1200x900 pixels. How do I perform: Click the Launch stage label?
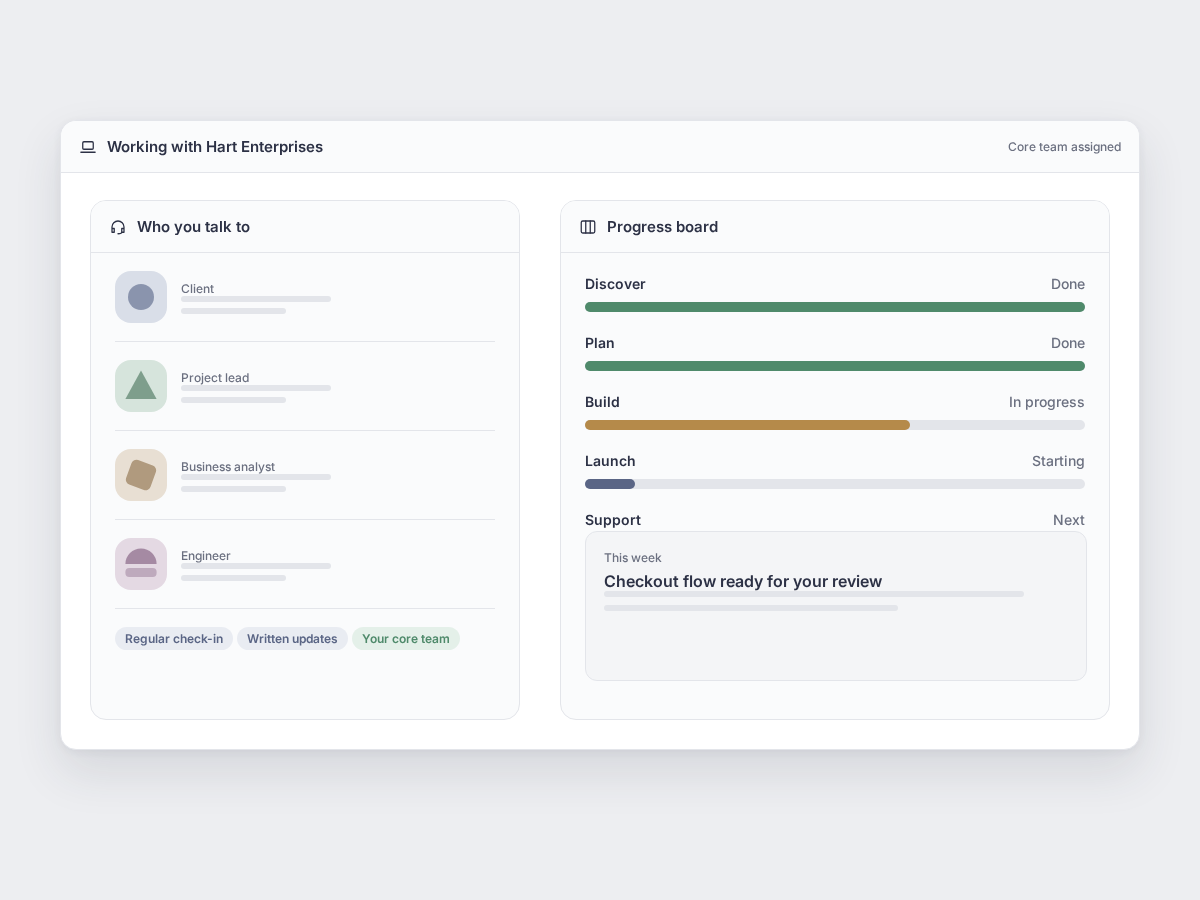click(610, 461)
